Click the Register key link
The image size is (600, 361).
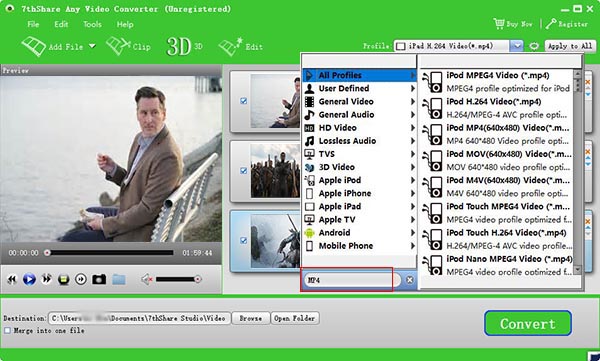[x=567, y=24]
